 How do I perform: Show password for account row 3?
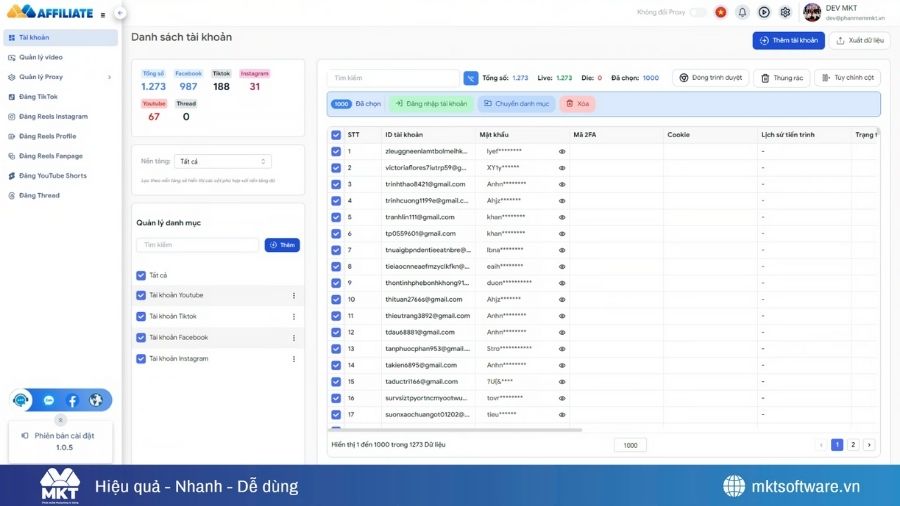[x=562, y=184]
